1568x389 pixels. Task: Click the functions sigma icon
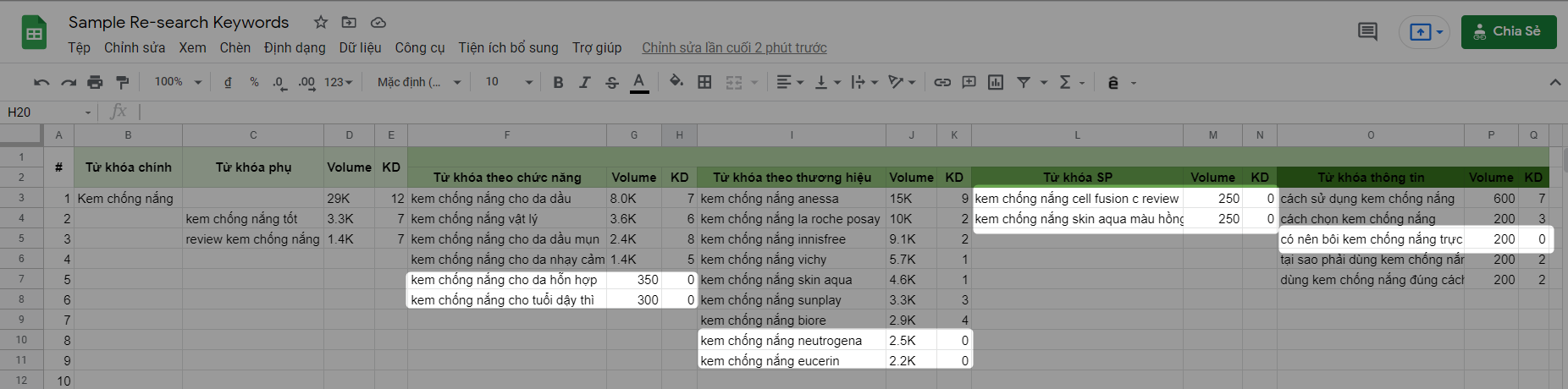pos(1065,82)
